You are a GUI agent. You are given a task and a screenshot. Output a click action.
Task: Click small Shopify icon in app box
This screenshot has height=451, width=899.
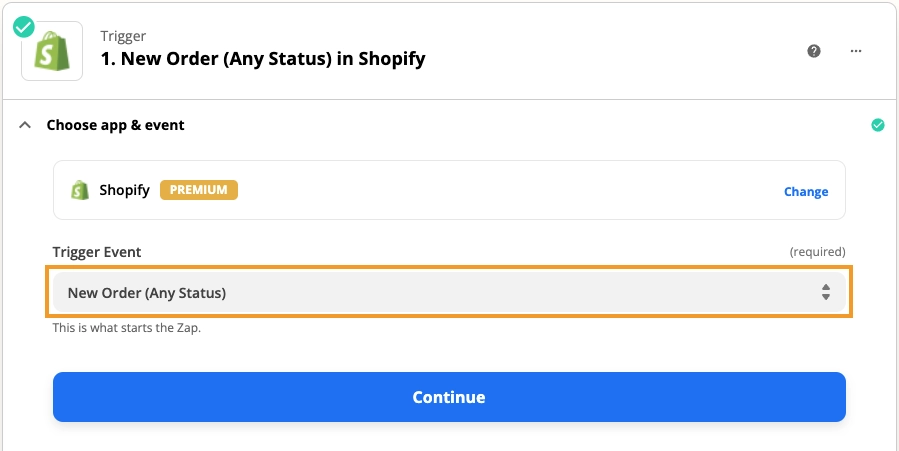click(80, 190)
